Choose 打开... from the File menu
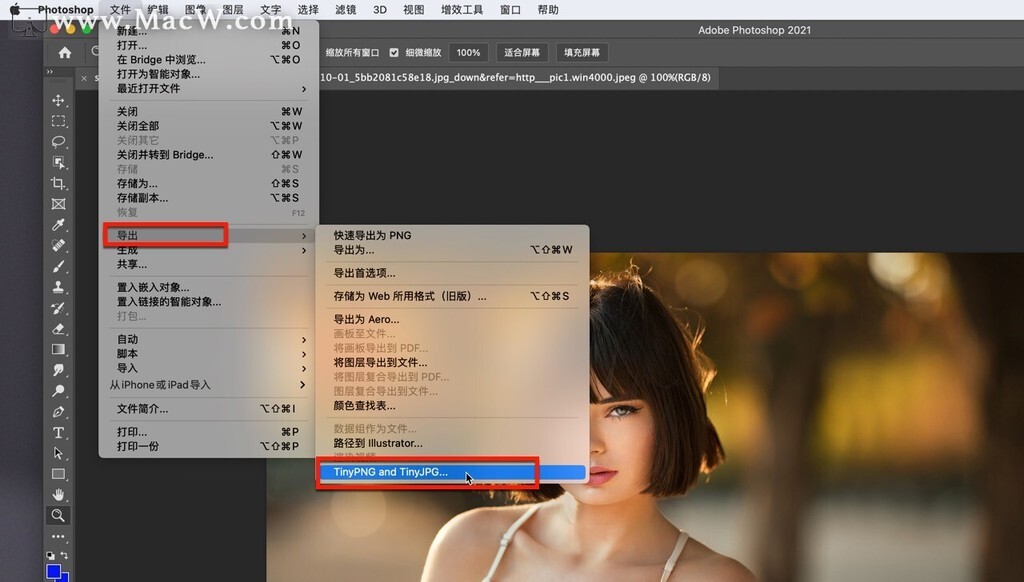The height and width of the screenshot is (582, 1024). click(209, 45)
